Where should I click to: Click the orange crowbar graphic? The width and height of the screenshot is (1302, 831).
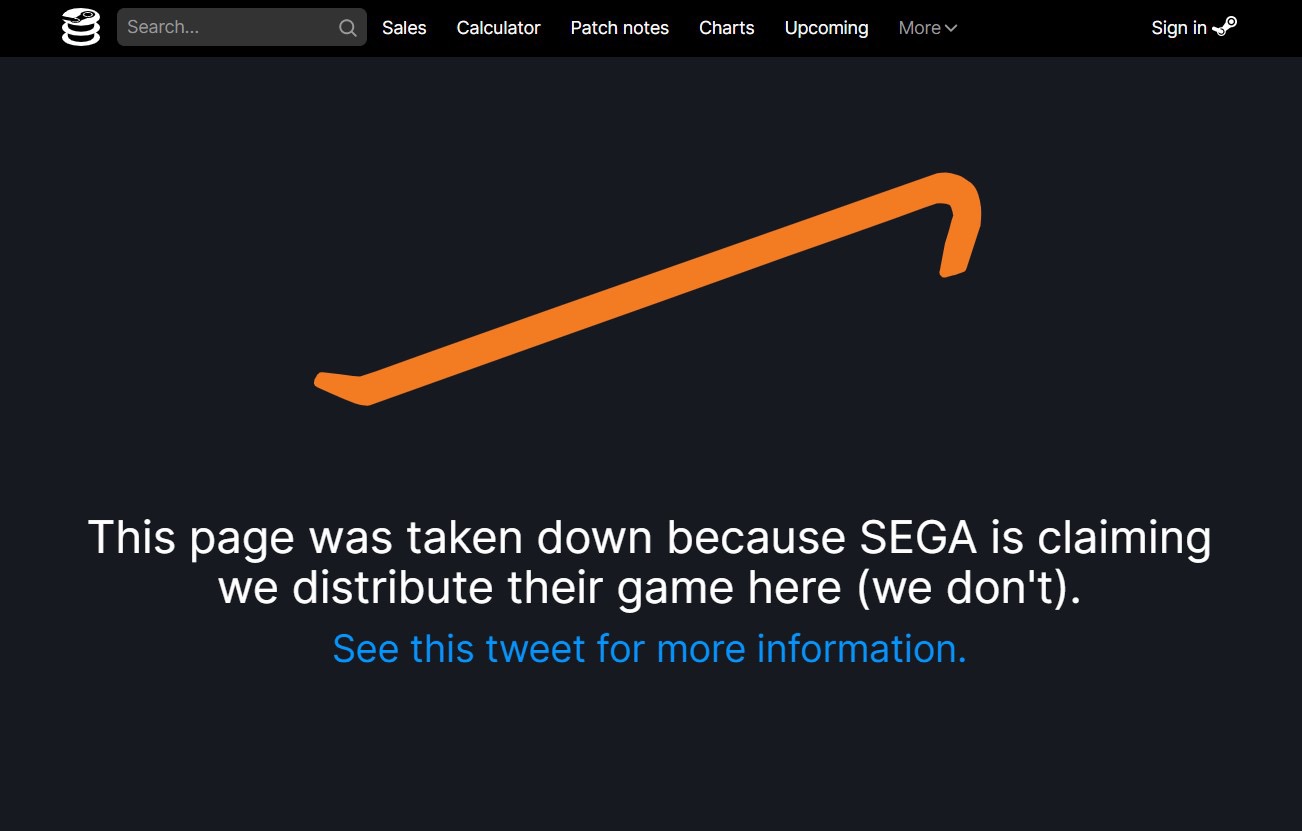pos(648,289)
